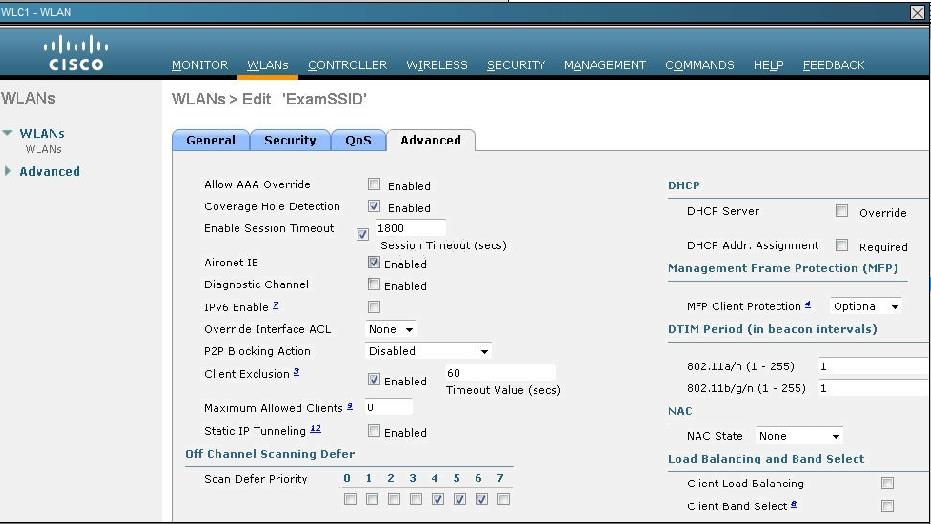
Task: Open footnote 7 link beside IPv6 Enable
Action: [x=276, y=305]
